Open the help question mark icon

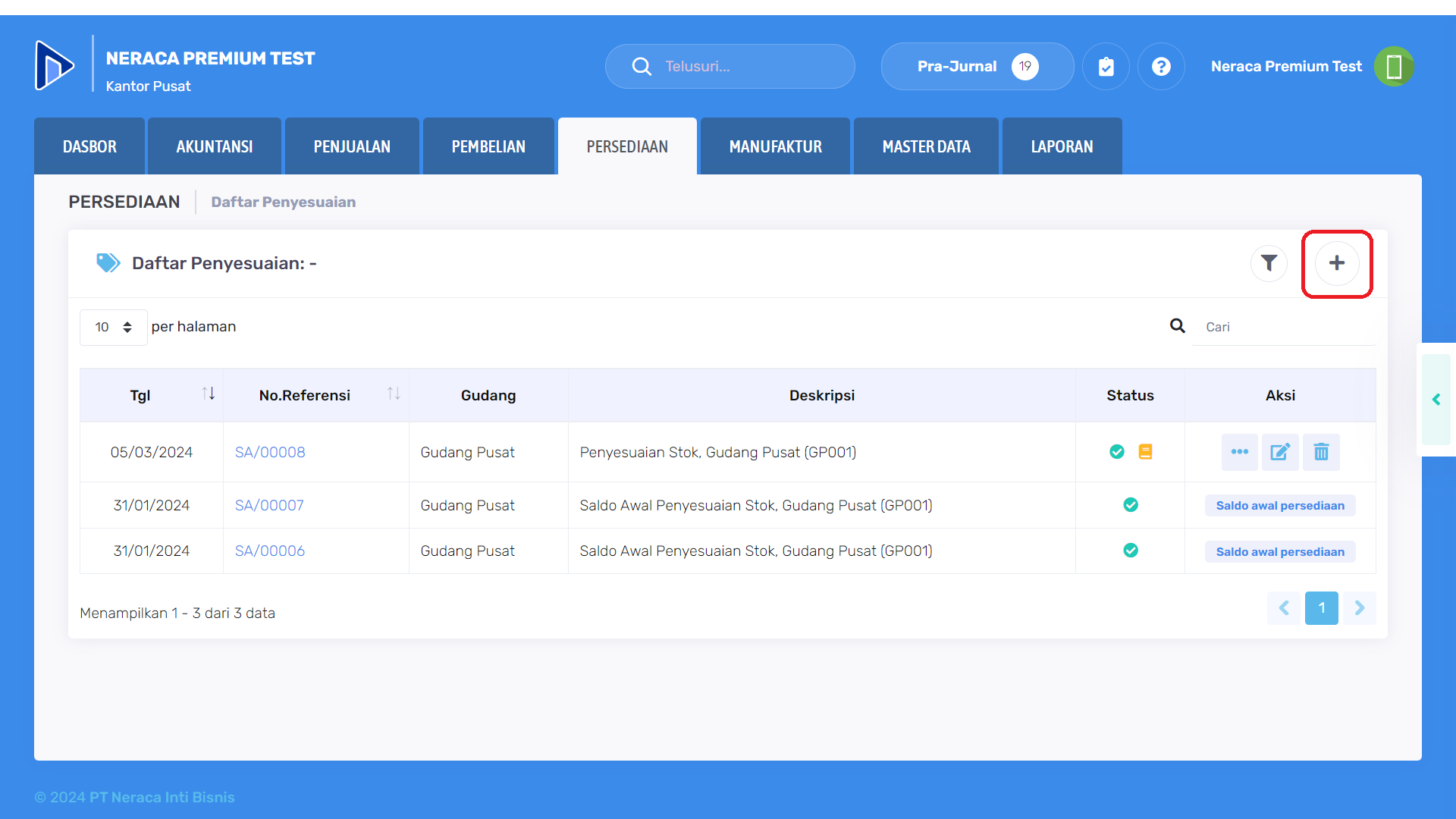pos(1160,67)
